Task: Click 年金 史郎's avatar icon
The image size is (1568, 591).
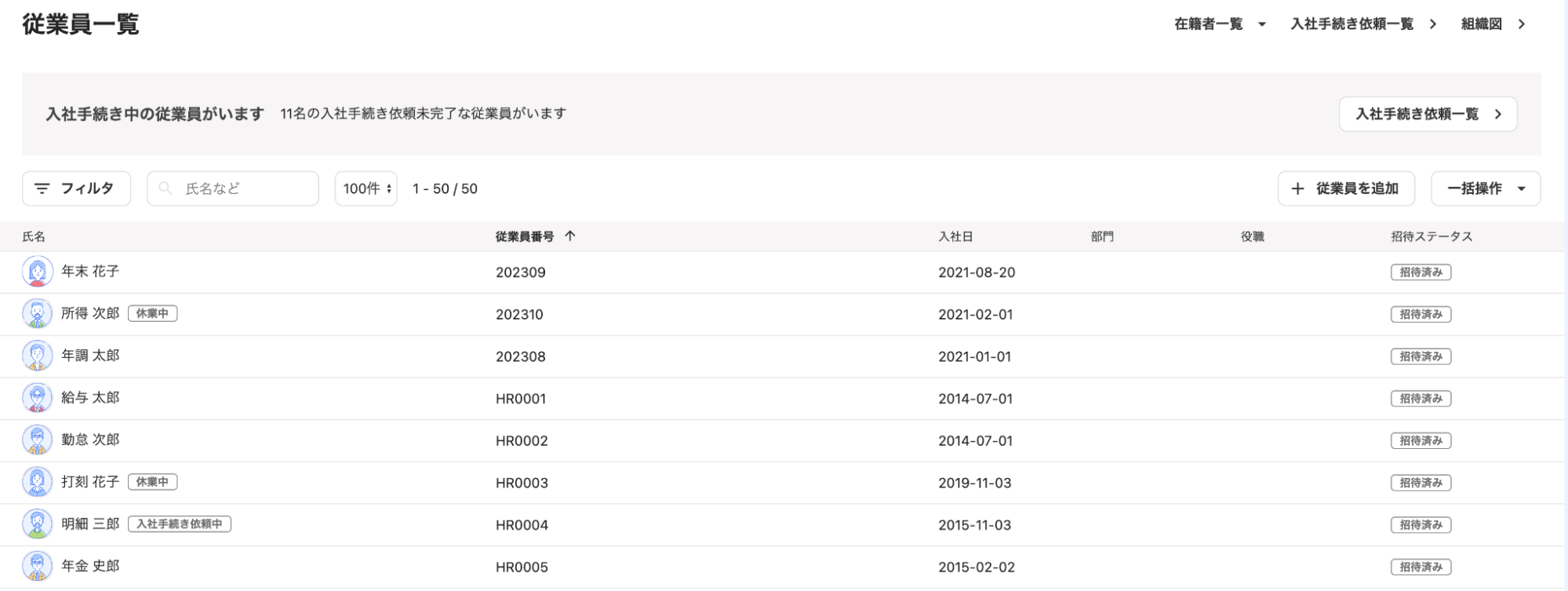Action: point(37,567)
